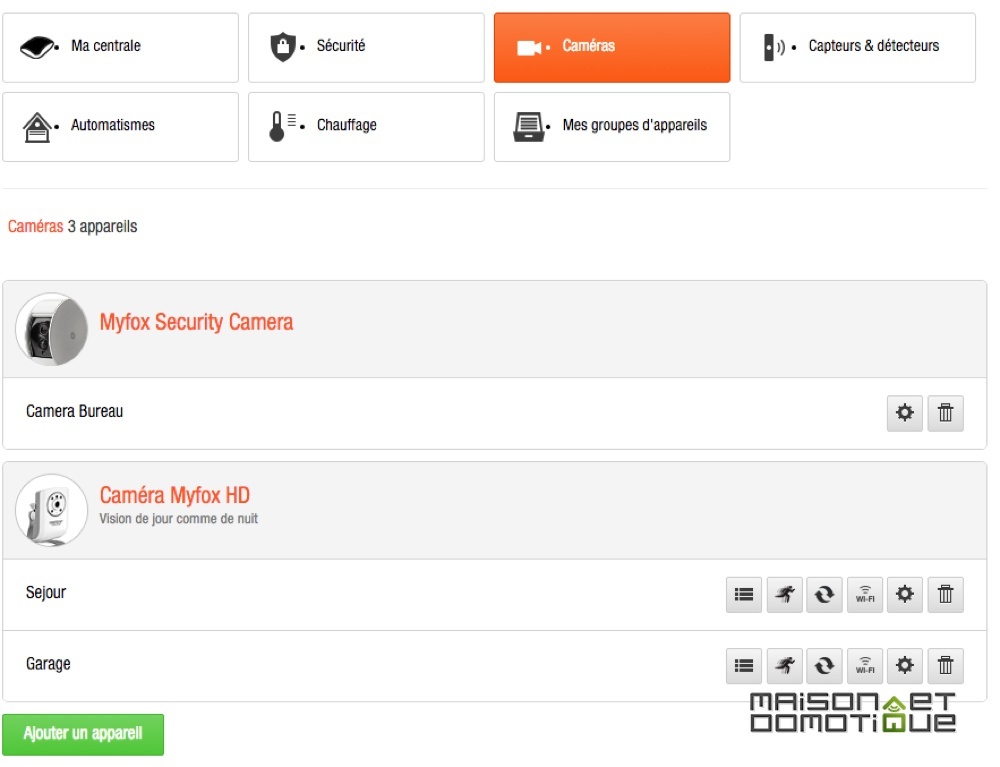Click the Caméra Myfox HD heading
Image resolution: width=1000 pixels, height=767 pixels.
pos(175,495)
